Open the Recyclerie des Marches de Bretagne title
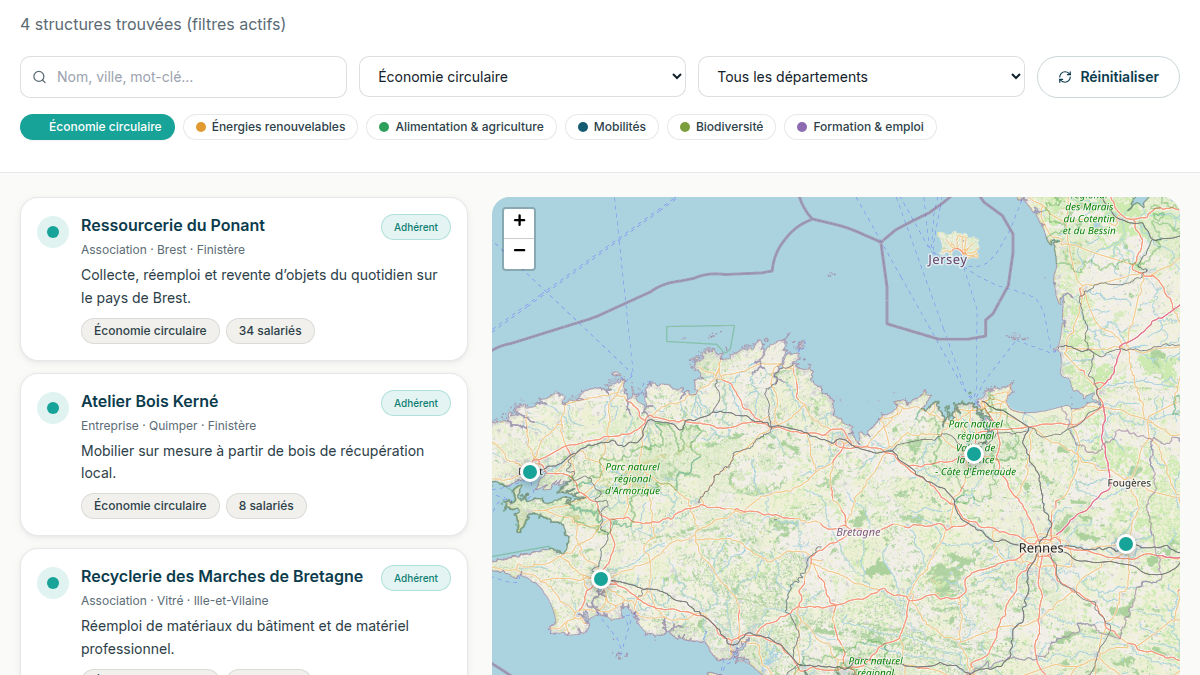This screenshot has height=675, width=1200. 222,577
